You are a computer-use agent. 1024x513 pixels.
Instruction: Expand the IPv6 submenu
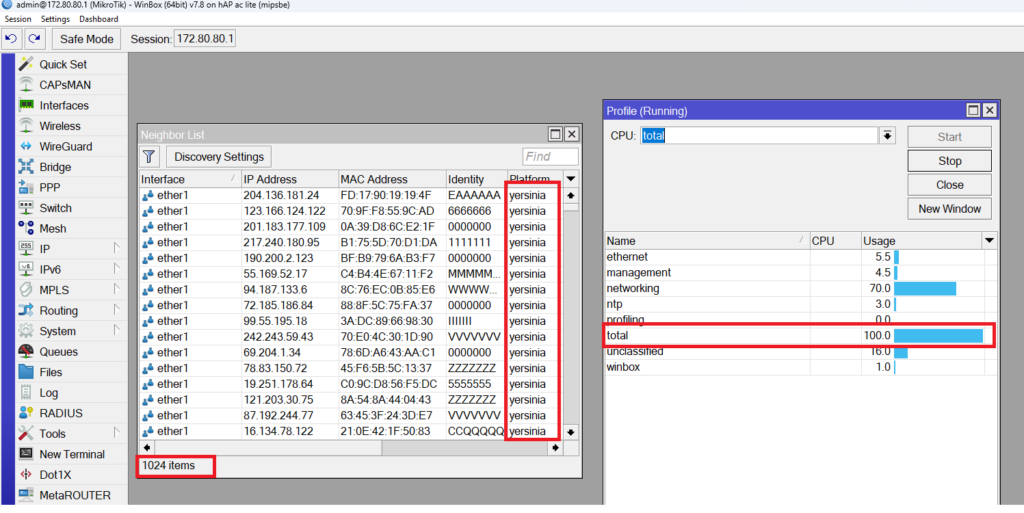[116, 269]
